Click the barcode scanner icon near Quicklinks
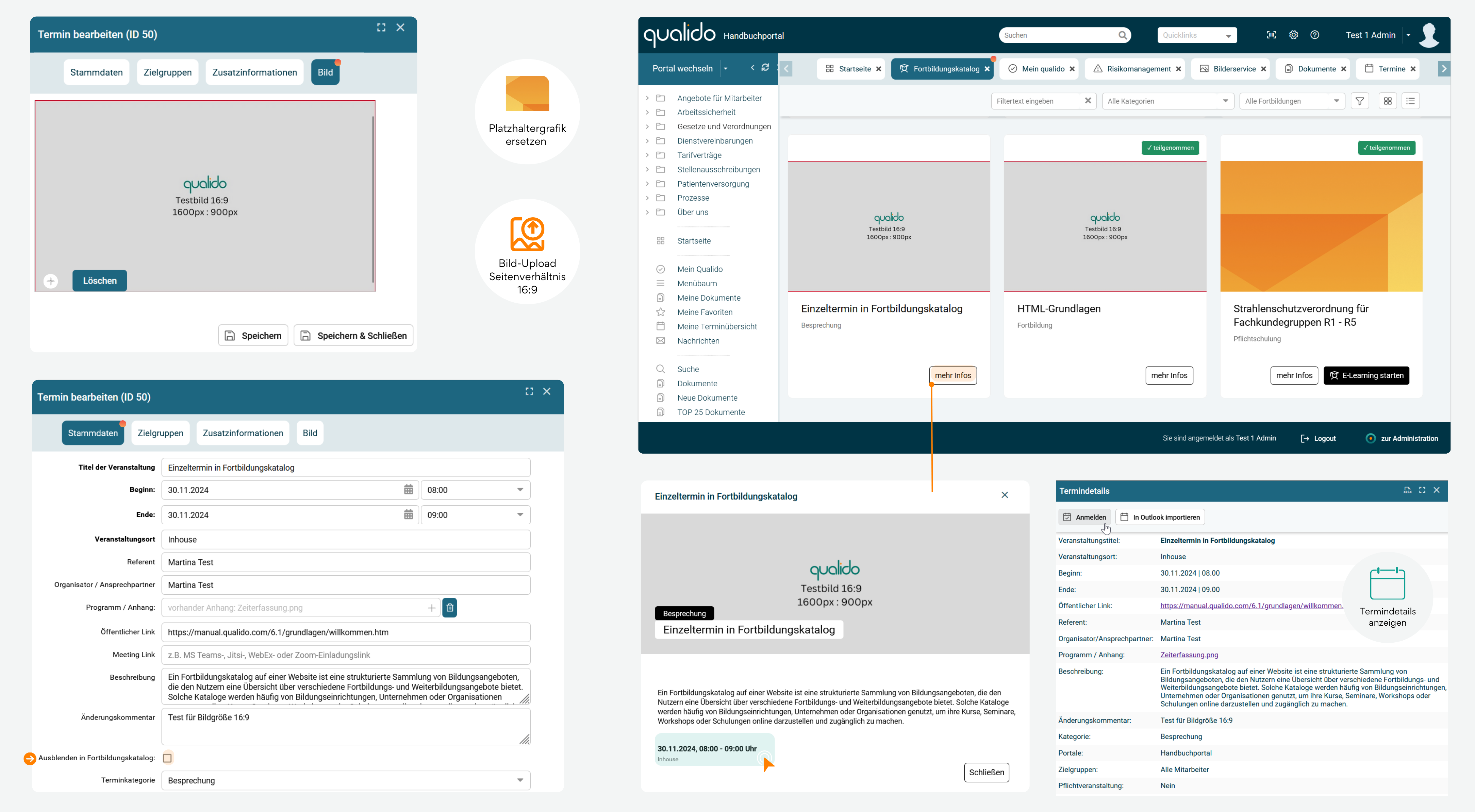Screen dimensions: 1475x812 click(1271, 35)
